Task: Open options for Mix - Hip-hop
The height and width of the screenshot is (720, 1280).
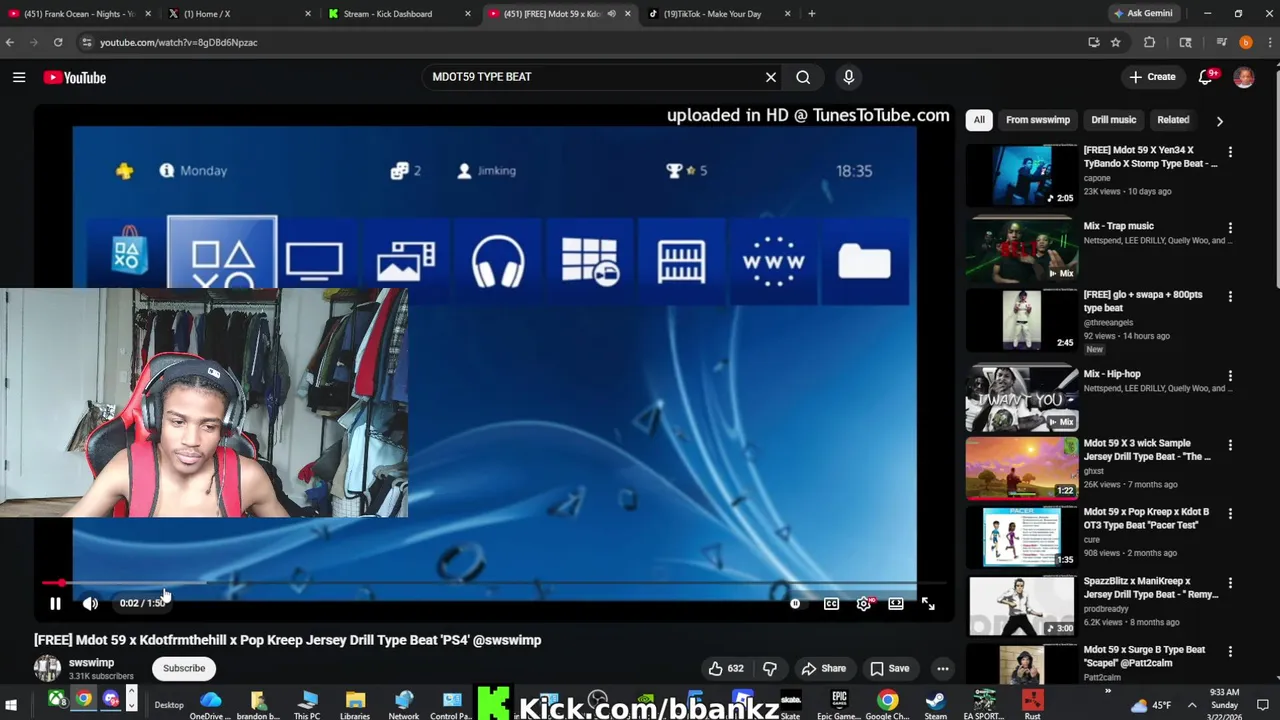Action: [x=1230, y=376]
